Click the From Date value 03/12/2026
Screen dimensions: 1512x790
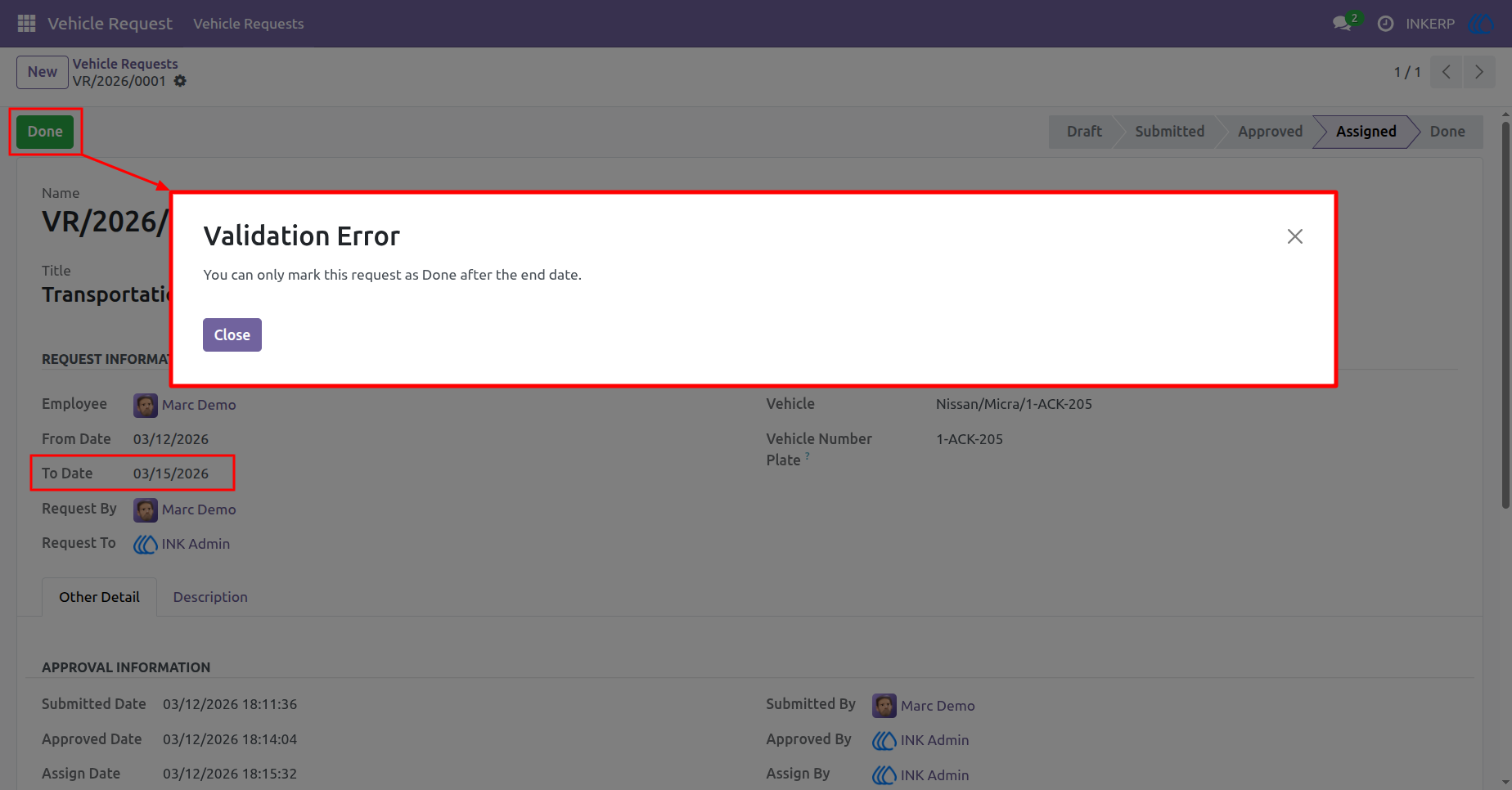(171, 439)
